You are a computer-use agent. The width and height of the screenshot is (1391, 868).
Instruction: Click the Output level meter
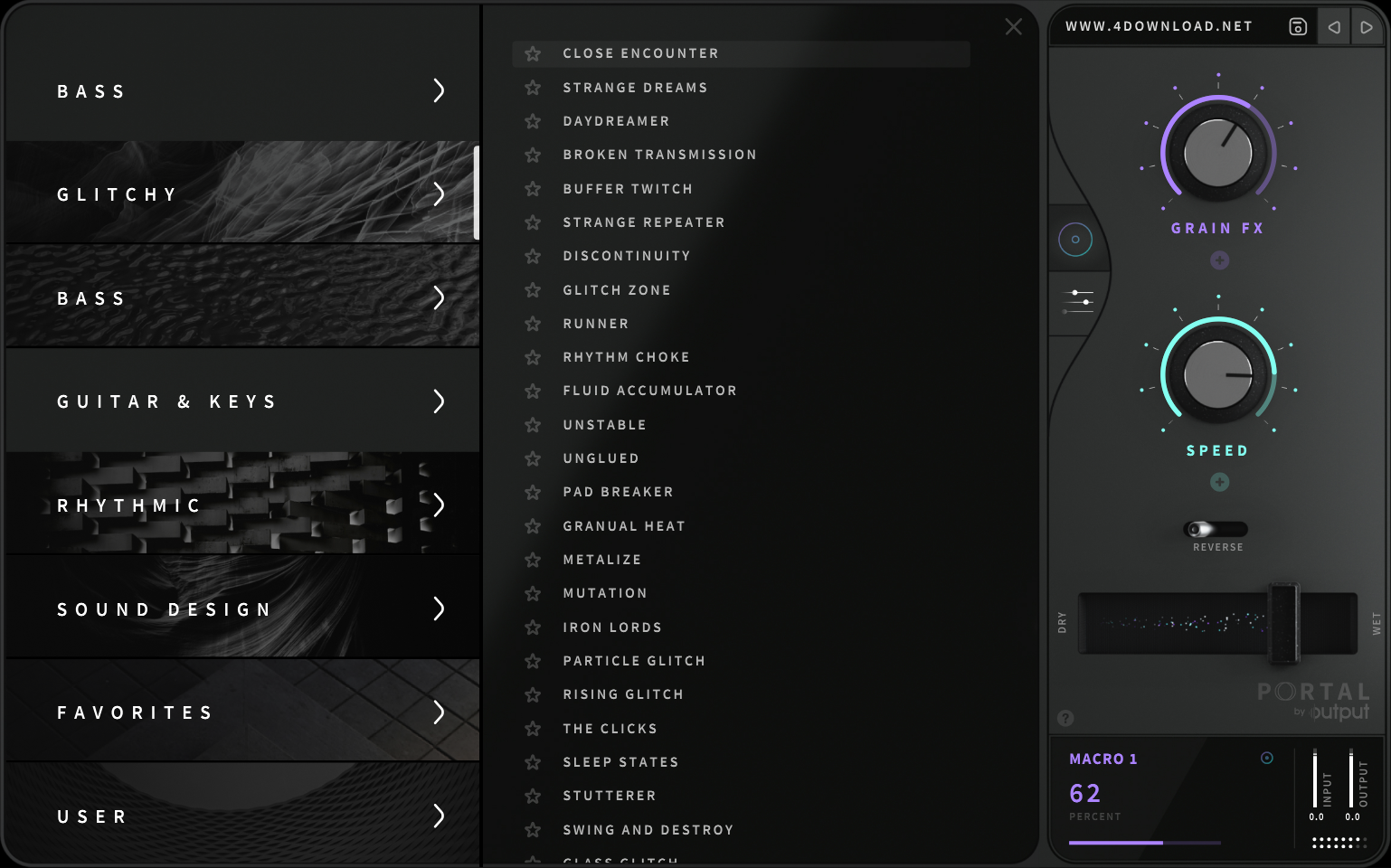[x=1351, y=778]
